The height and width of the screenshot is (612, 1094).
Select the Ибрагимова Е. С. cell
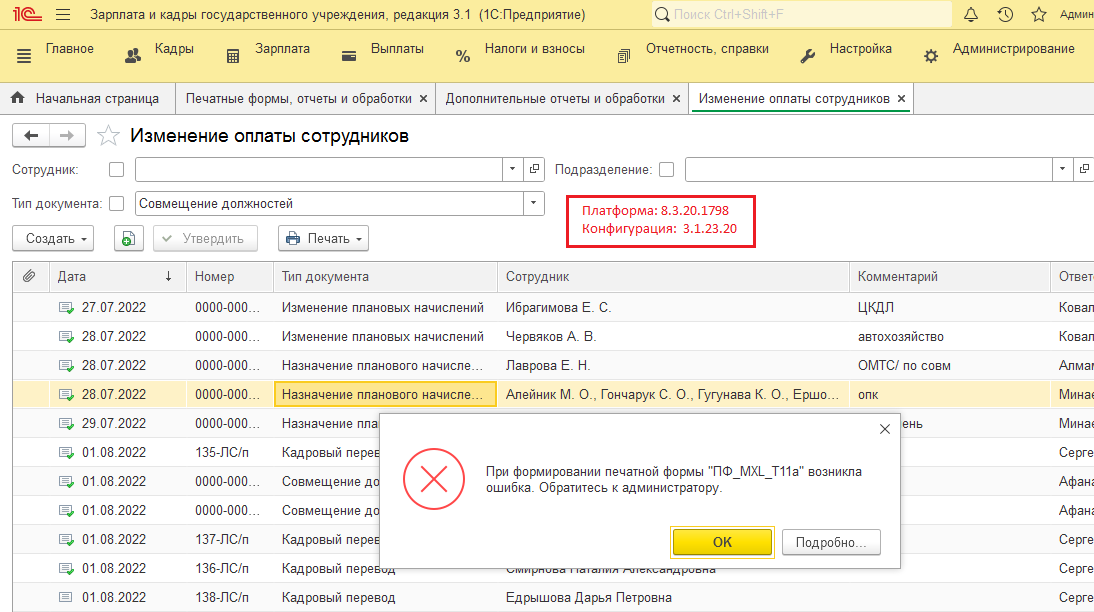[x=673, y=308]
